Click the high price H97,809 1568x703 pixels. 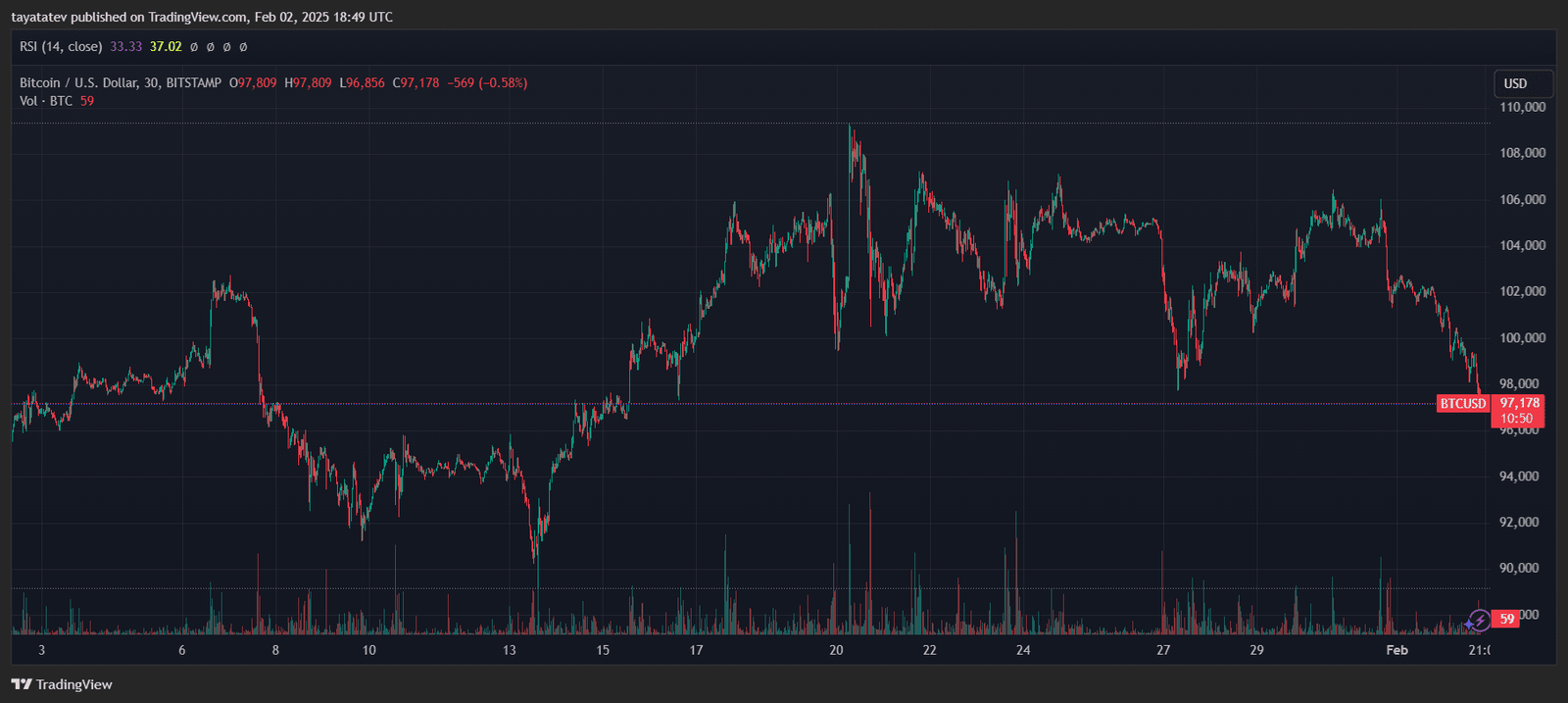[x=309, y=83]
